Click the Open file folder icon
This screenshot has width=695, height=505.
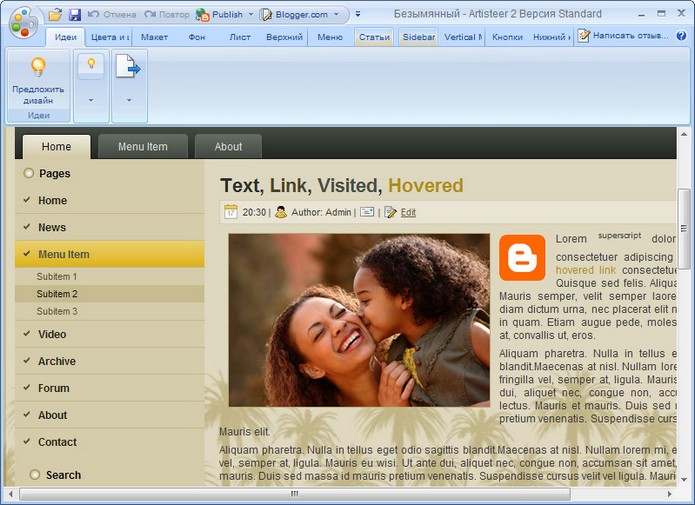(x=55, y=15)
